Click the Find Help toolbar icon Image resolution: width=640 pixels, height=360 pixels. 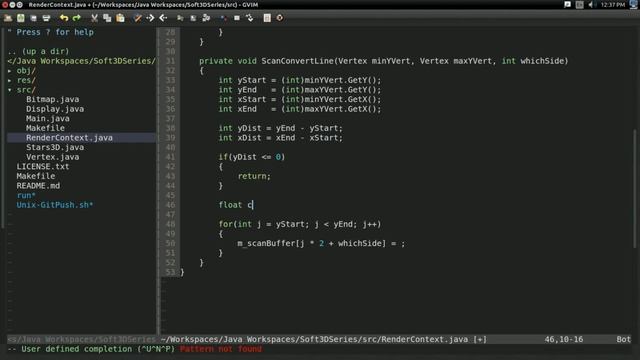[280, 18]
